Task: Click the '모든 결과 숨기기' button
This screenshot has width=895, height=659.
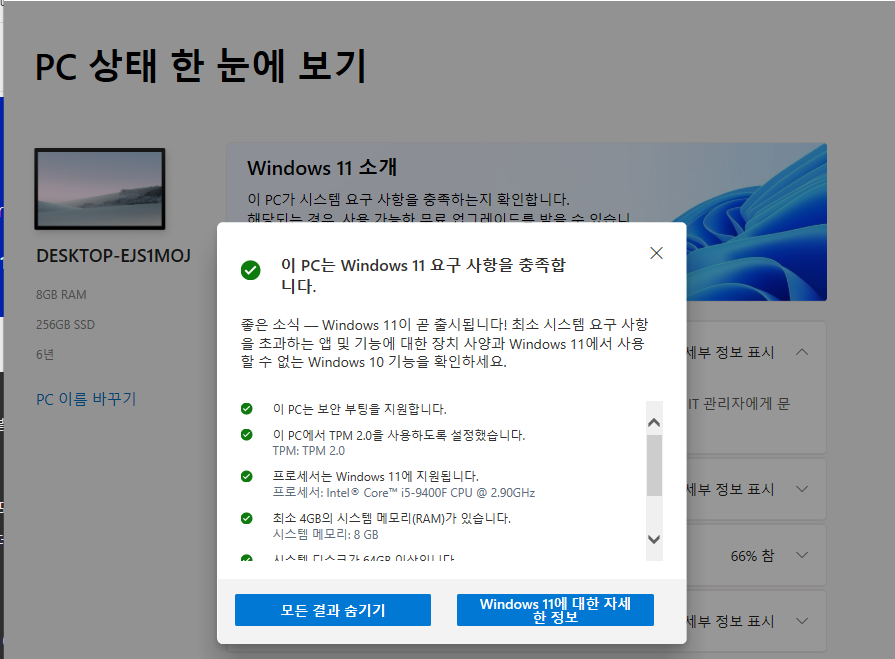Action: 333,610
